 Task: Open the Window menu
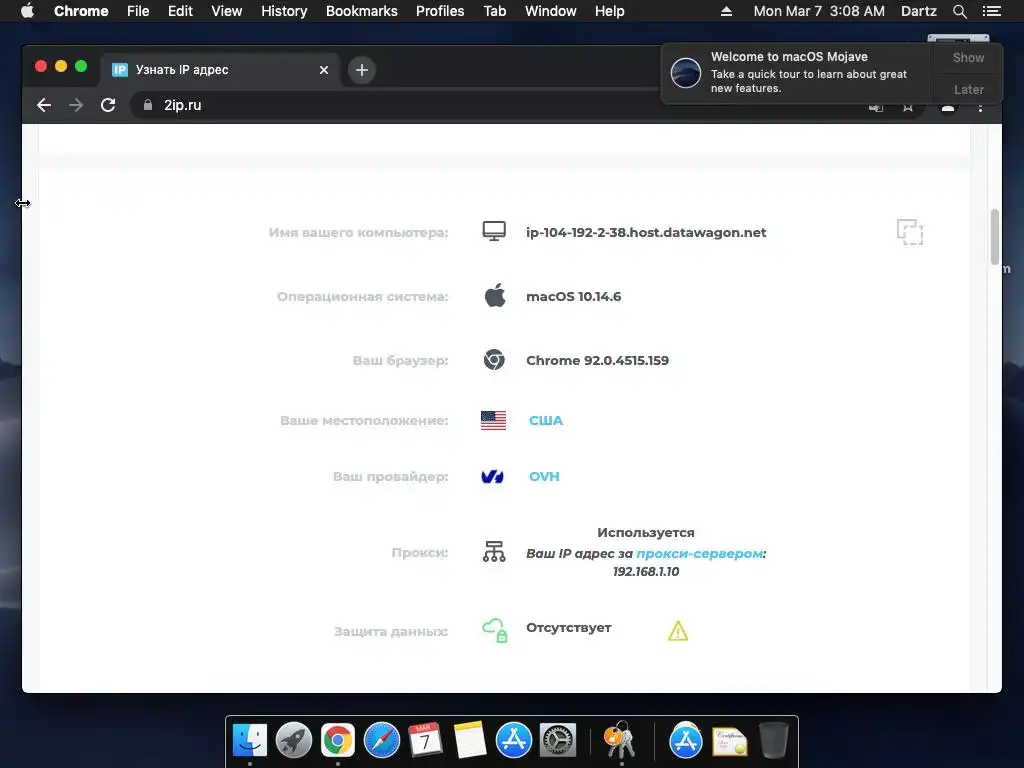click(x=551, y=11)
